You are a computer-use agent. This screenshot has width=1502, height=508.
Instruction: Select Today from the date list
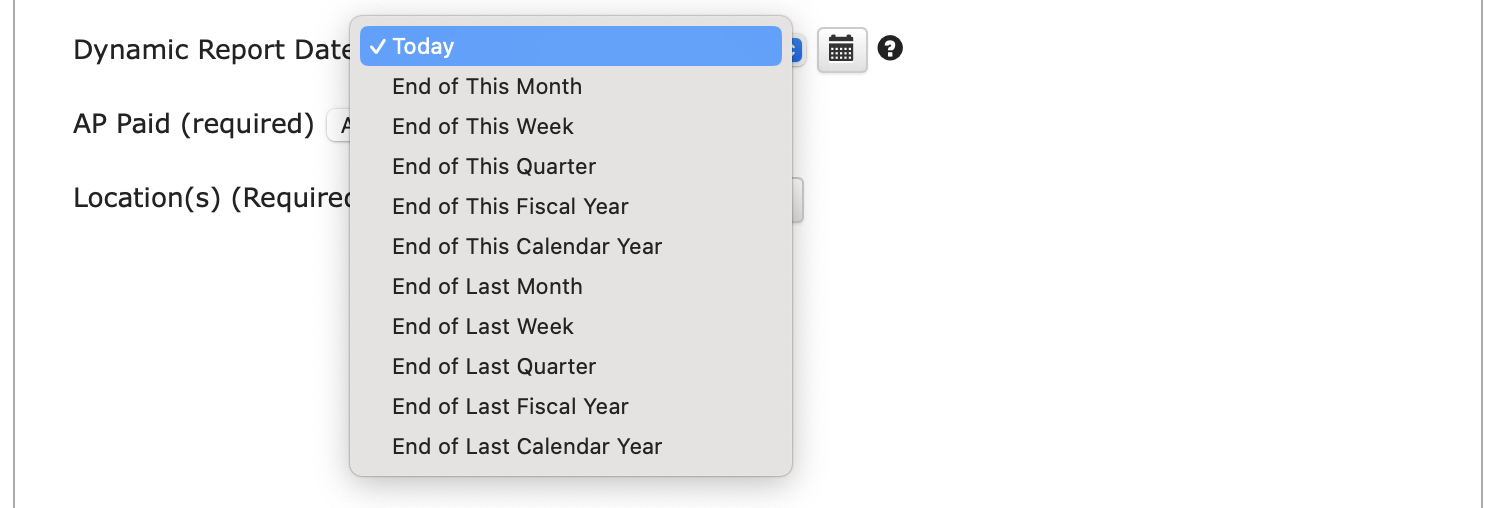point(570,46)
